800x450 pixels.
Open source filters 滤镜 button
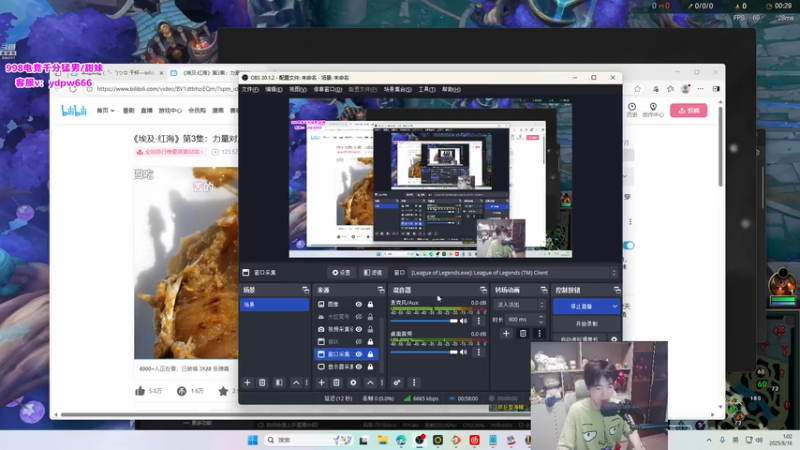pos(372,273)
